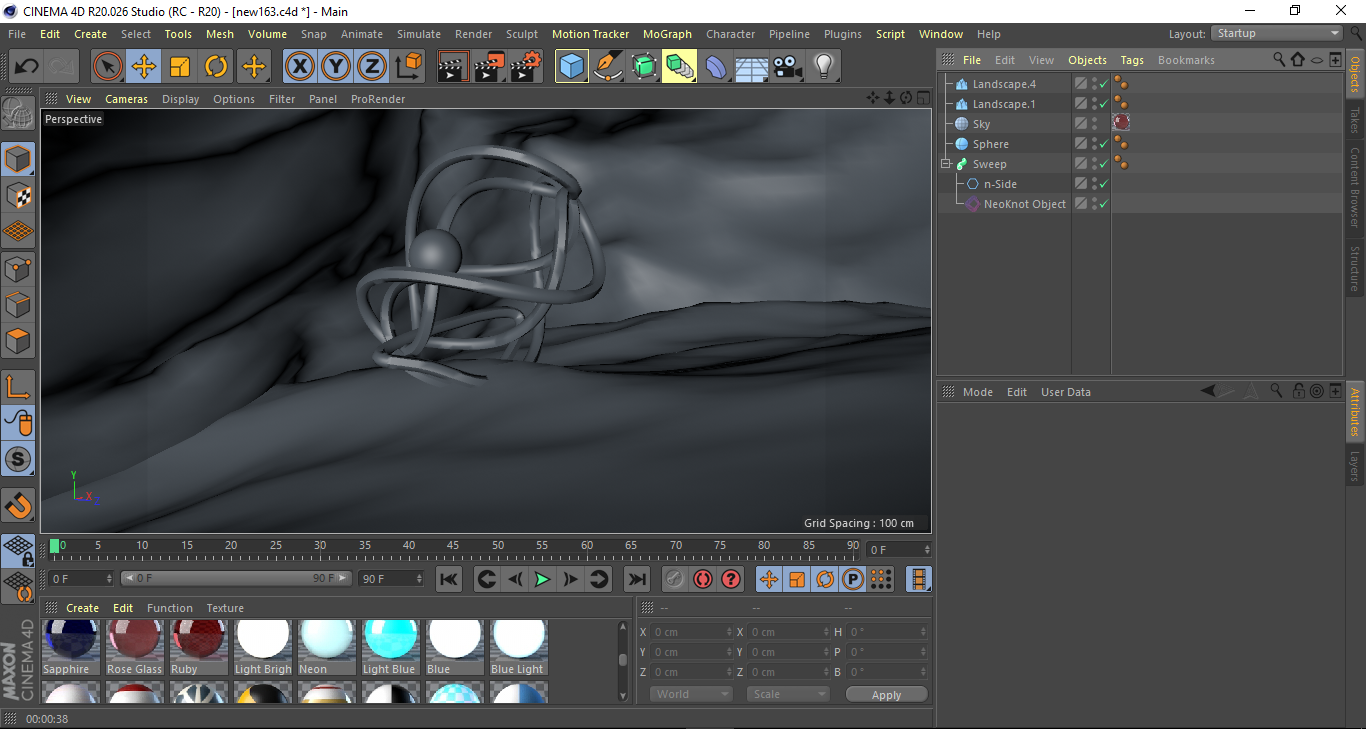
Task: Open the MoGraph menu
Action: 667,34
